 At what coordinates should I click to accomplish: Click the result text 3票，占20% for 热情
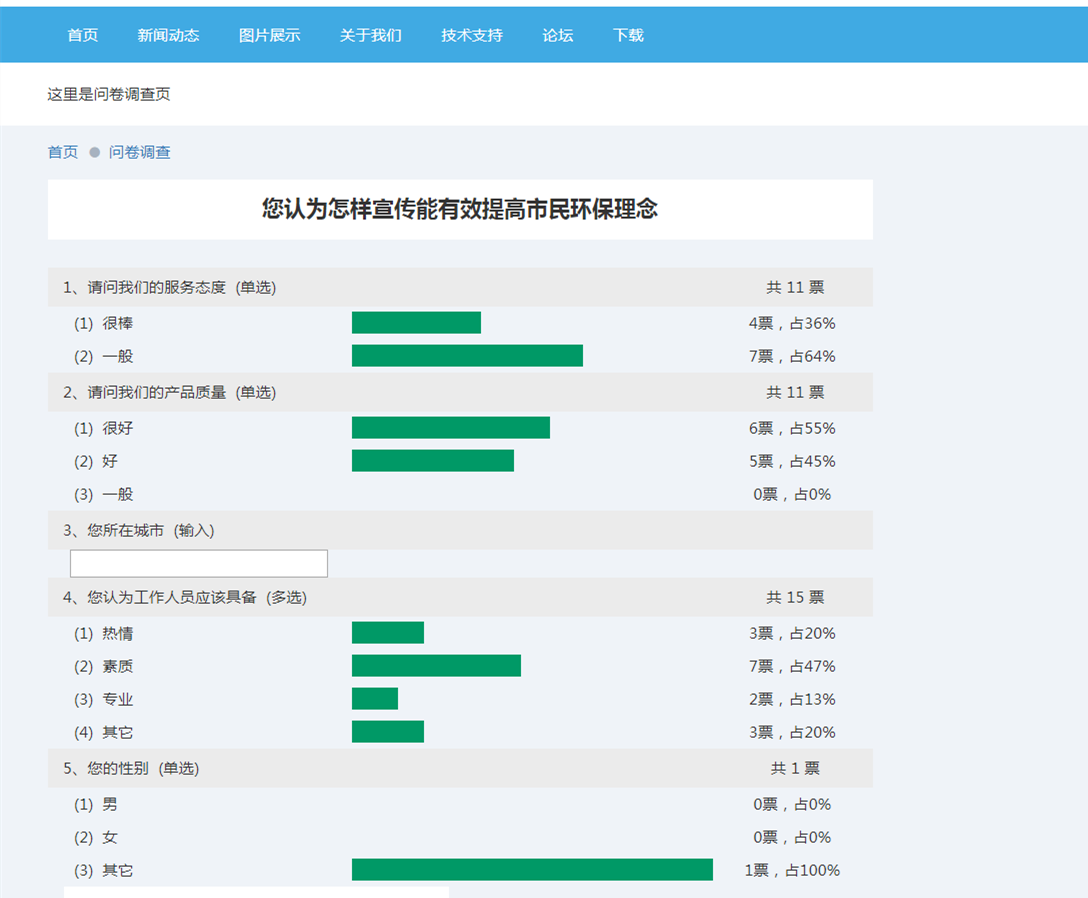[x=792, y=634]
